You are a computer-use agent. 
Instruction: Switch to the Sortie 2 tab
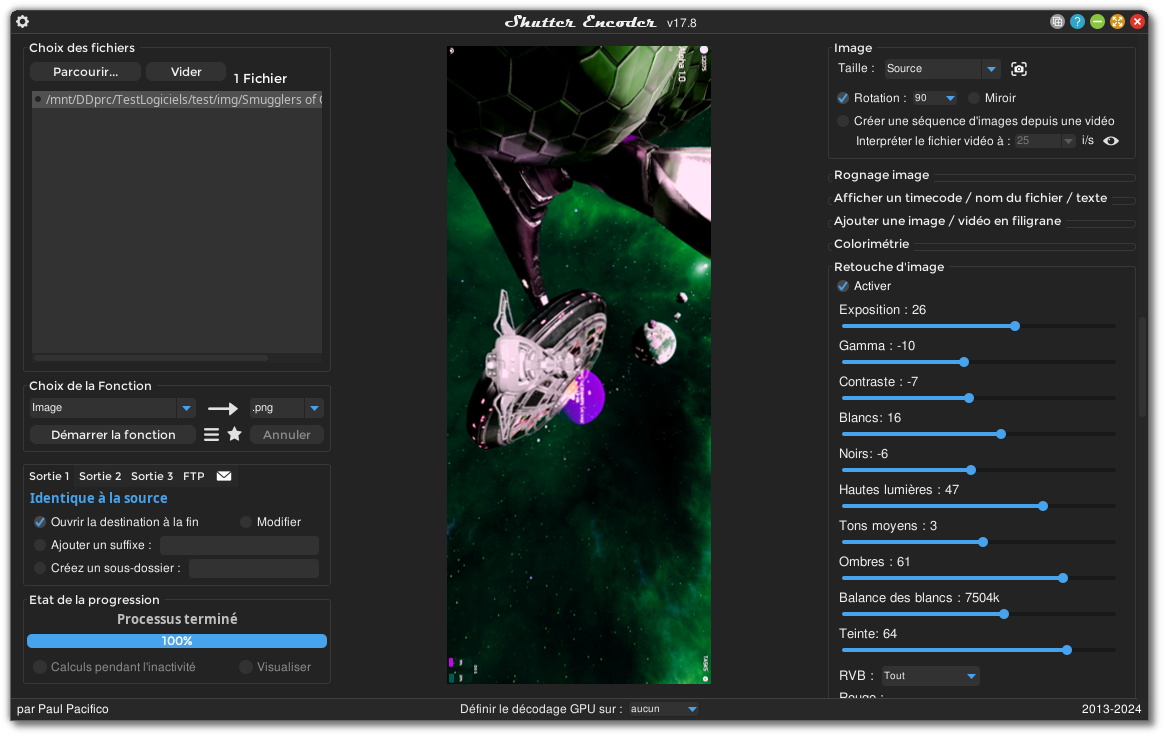point(100,476)
